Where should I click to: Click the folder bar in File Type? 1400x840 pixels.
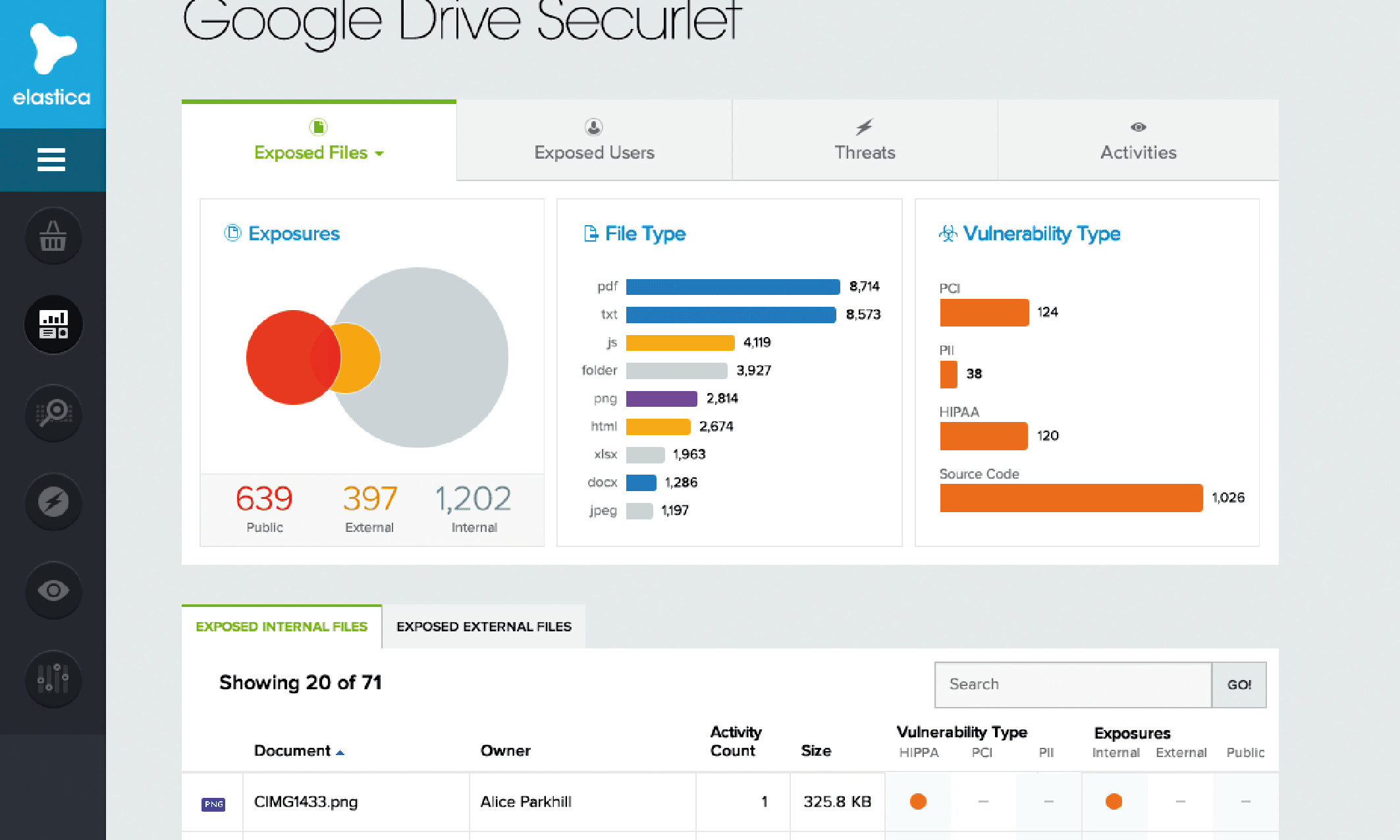point(677,371)
